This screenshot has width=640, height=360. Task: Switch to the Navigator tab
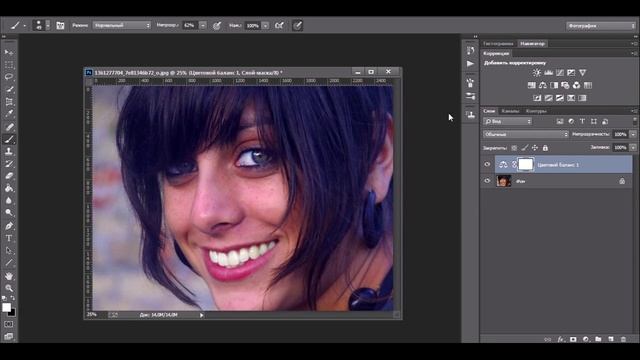533,44
